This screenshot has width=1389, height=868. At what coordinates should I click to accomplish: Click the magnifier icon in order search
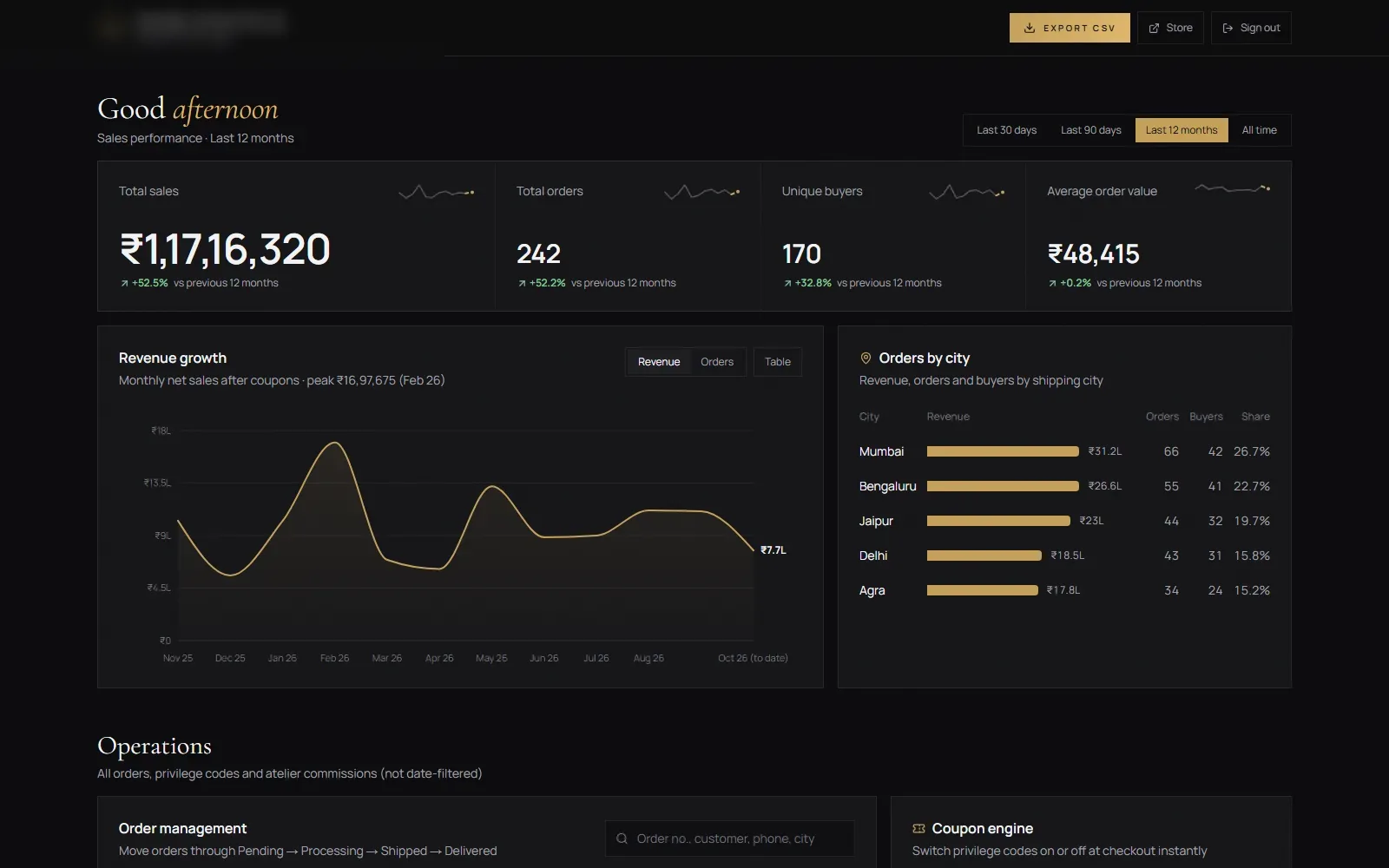[x=622, y=838]
